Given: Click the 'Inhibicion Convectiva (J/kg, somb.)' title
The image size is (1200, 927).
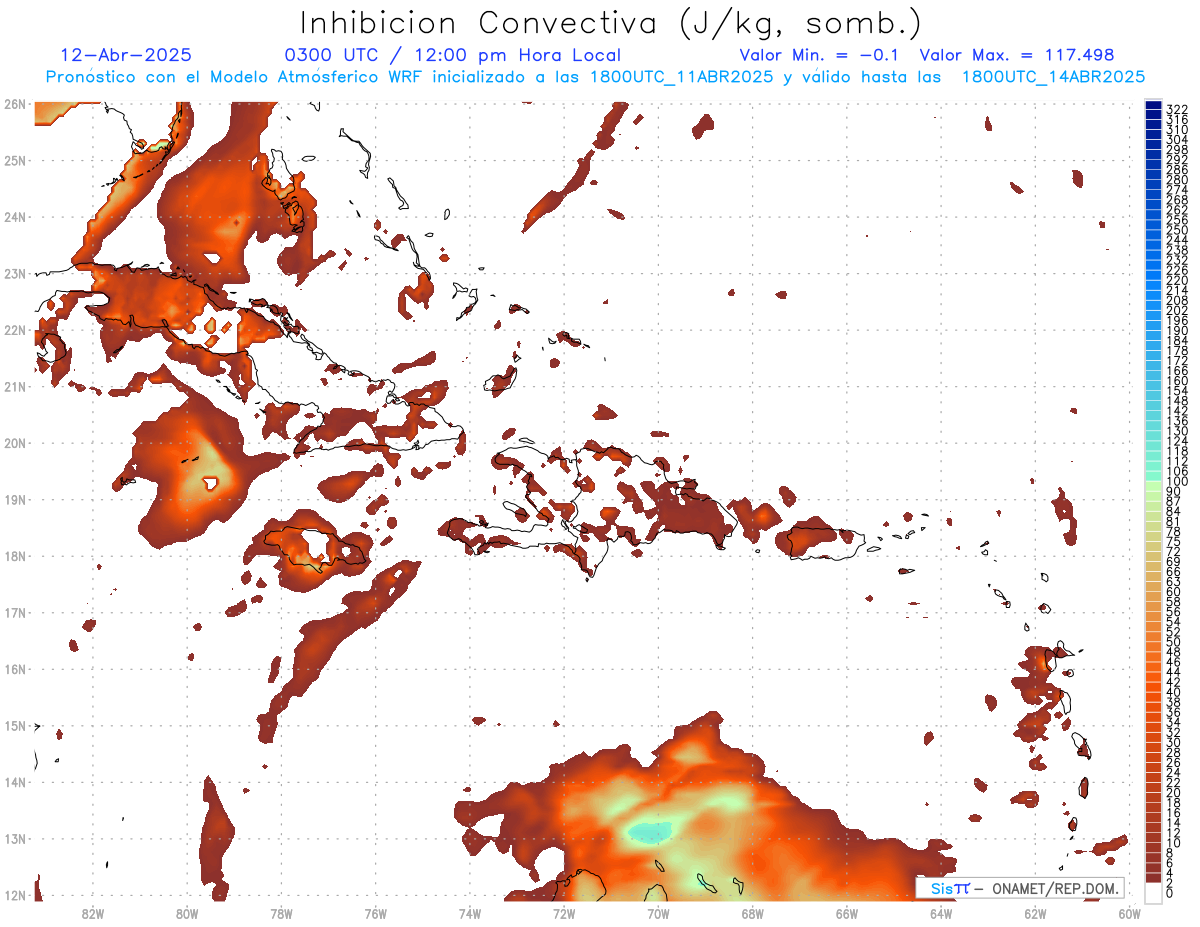Looking at the screenshot, I should coord(611,24).
